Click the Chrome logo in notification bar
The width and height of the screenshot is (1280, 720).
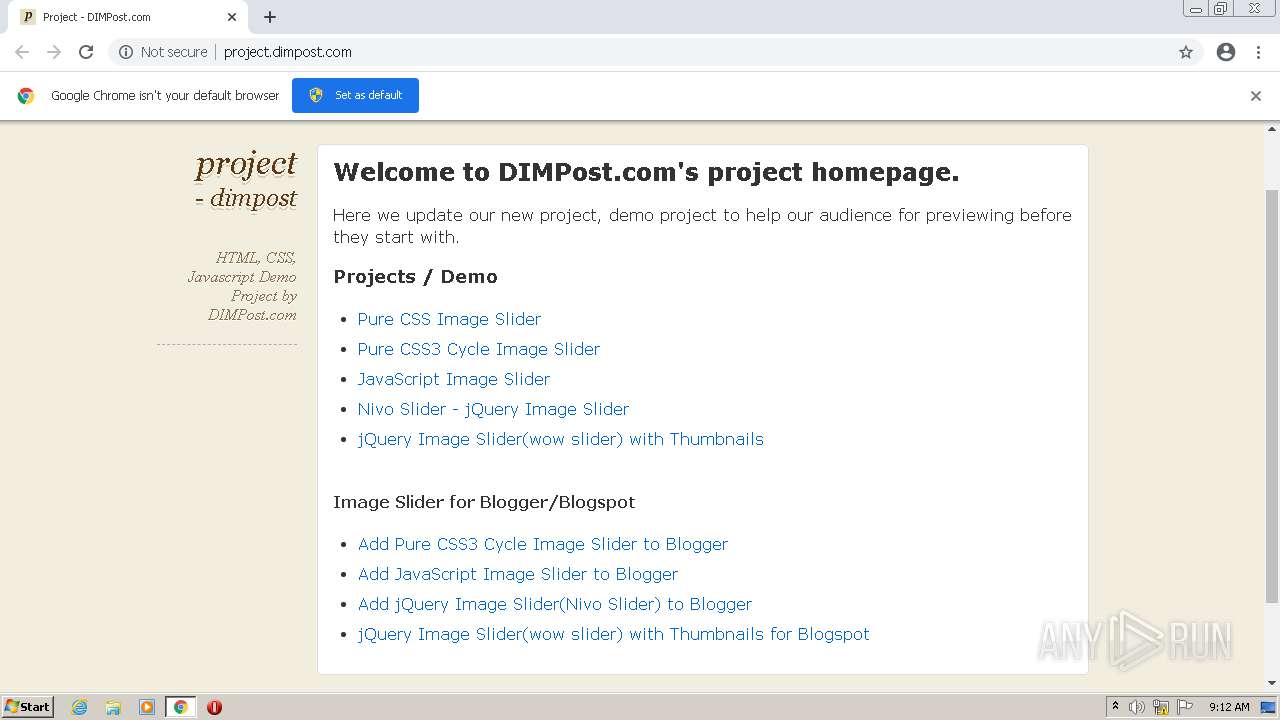point(26,96)
